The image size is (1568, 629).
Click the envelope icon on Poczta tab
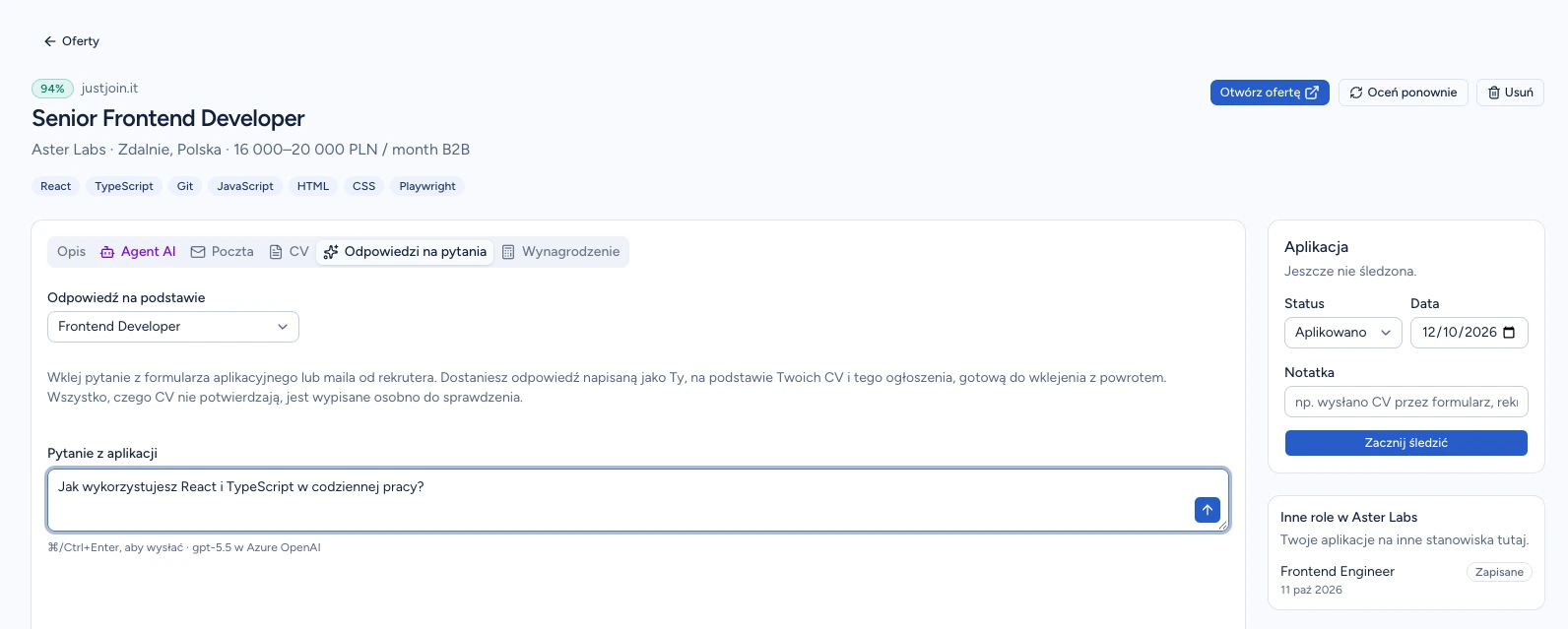click(x=198, y=252)
